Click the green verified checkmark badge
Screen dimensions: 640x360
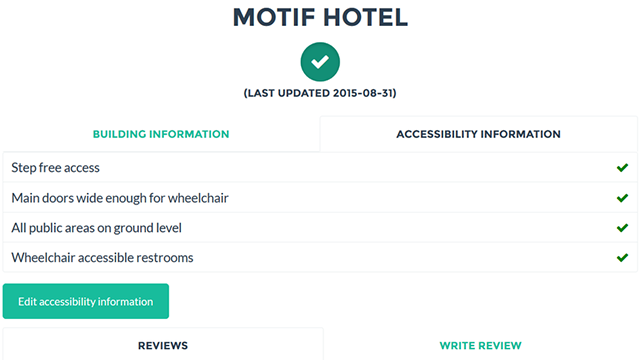click(320, 62)
